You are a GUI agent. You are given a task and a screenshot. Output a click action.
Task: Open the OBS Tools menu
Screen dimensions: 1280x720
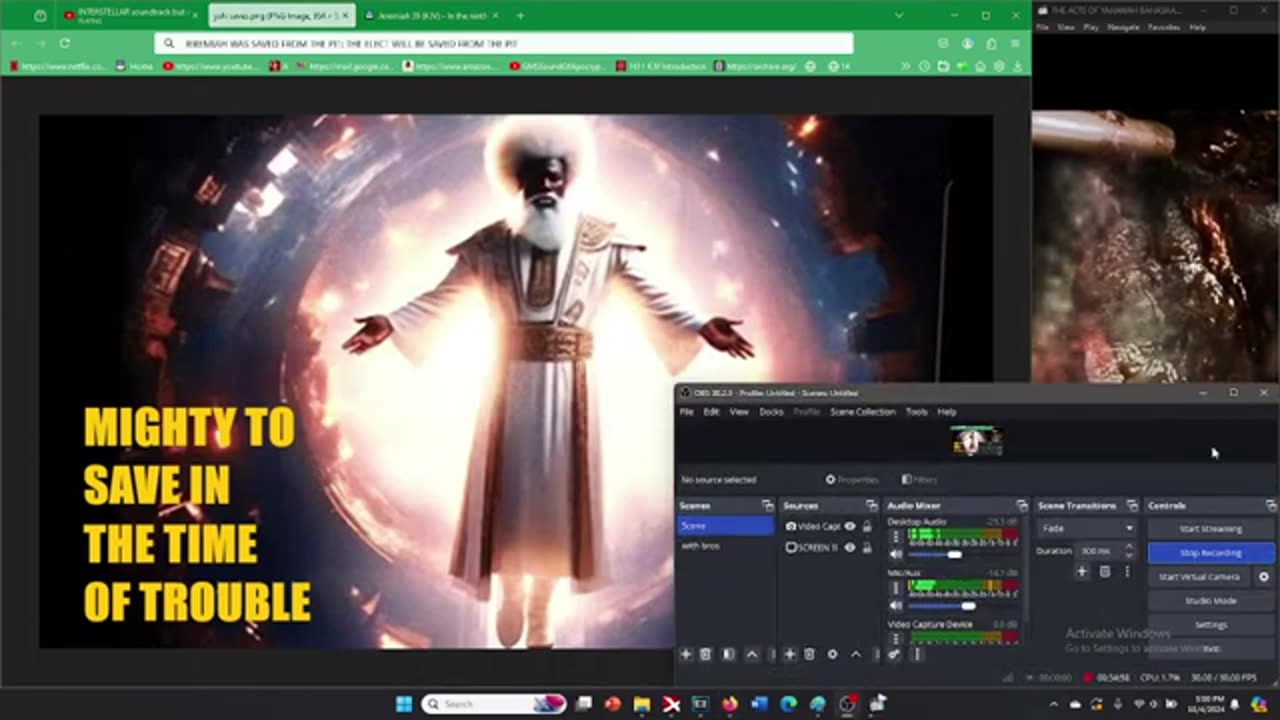coord(917,412)
